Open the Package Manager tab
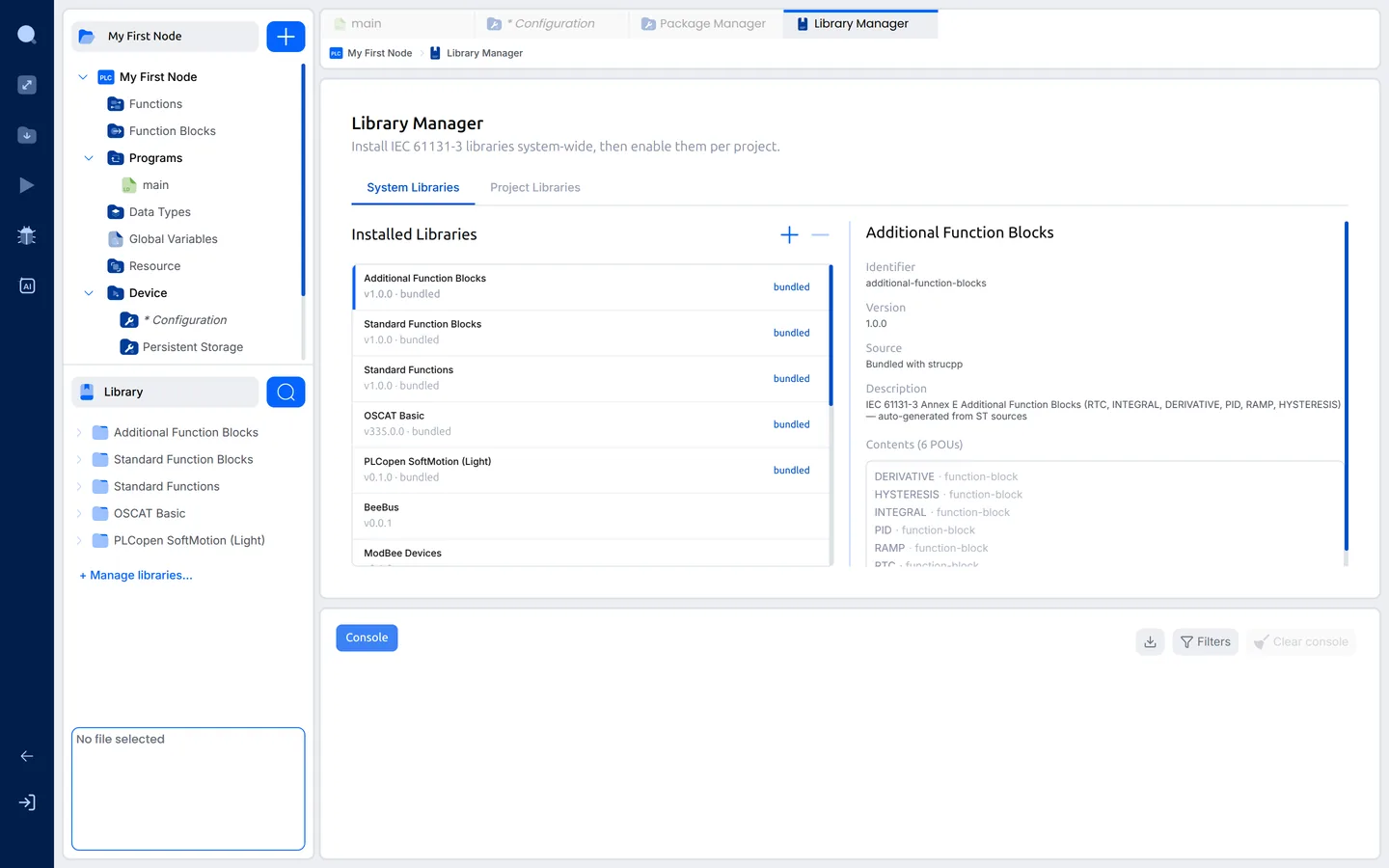The image size is (1389, 868). coord(706,24)
